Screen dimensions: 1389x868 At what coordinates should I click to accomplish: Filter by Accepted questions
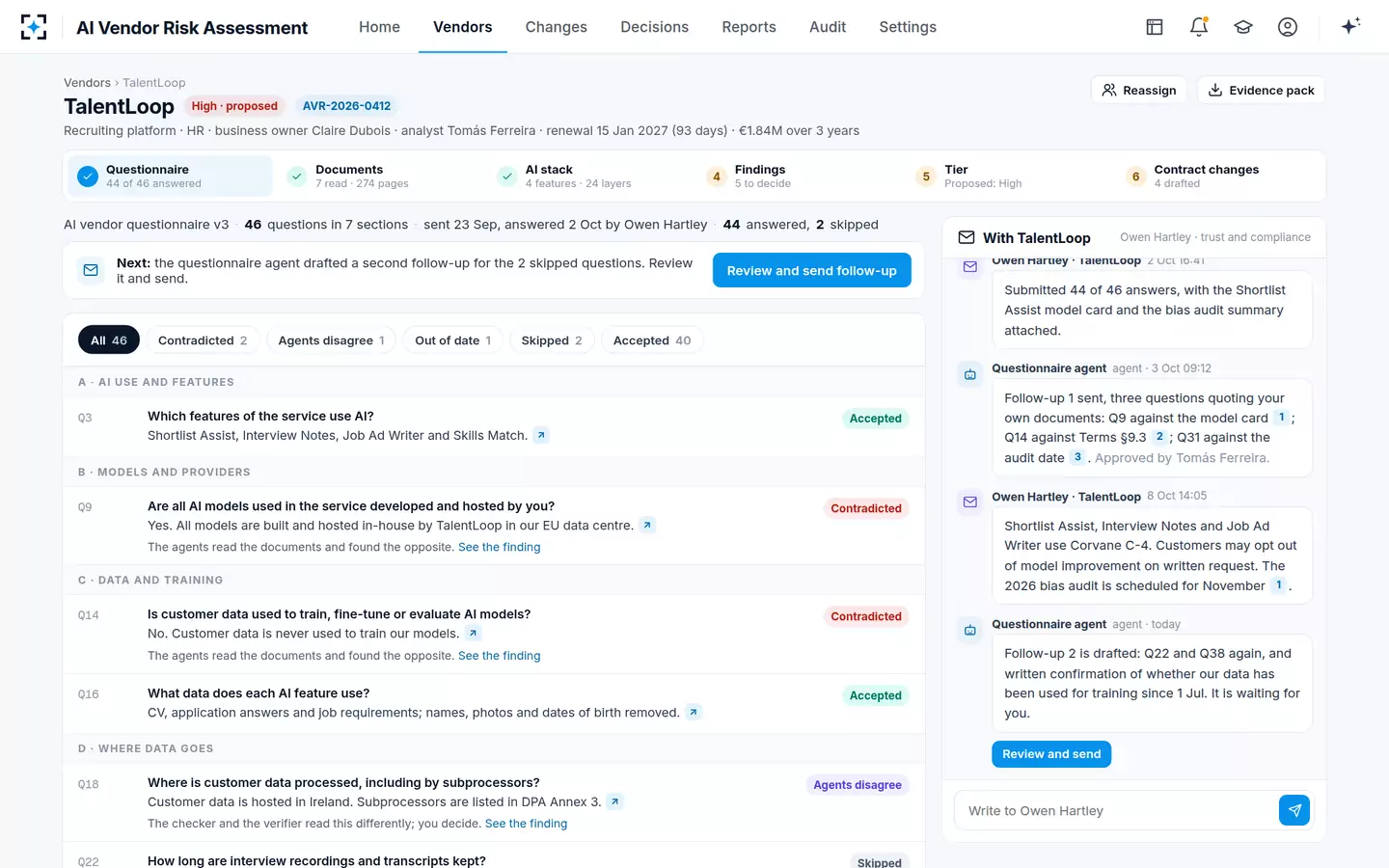click(652, 340)
